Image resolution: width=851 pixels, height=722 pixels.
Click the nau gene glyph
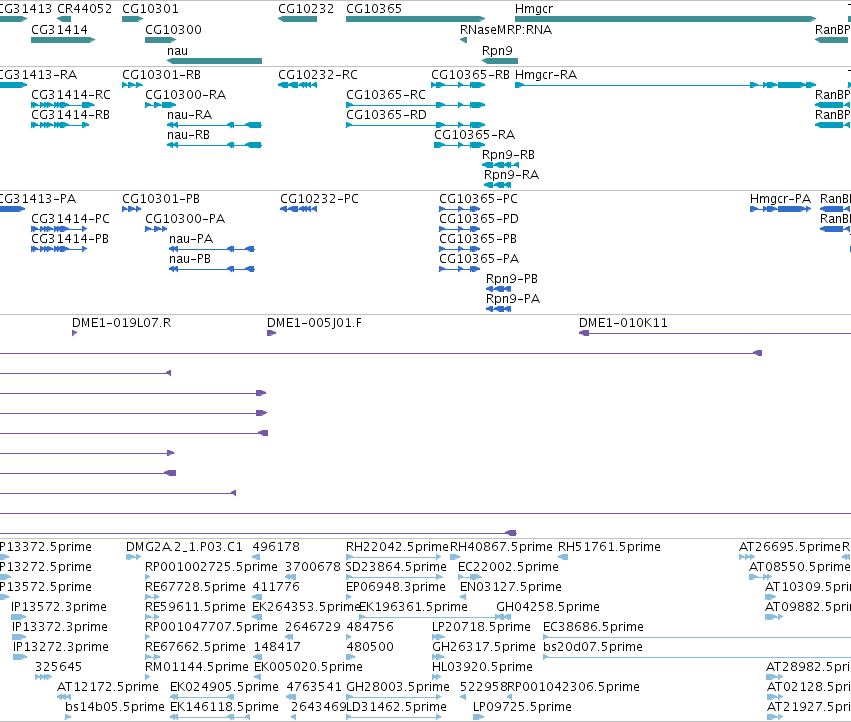point(214,61)
